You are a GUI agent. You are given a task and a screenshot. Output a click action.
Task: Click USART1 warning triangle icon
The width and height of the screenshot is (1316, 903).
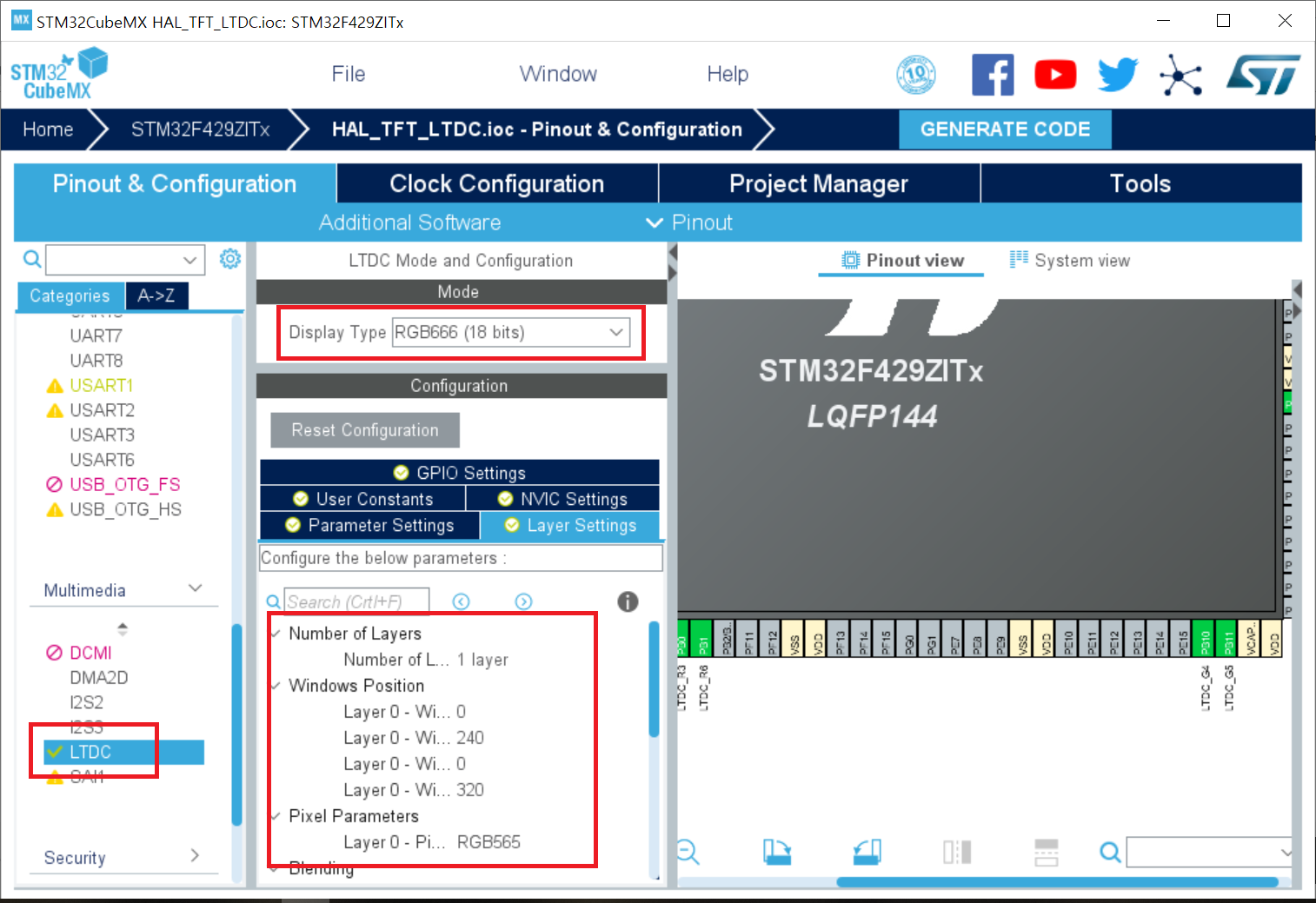tap(55, 386)
